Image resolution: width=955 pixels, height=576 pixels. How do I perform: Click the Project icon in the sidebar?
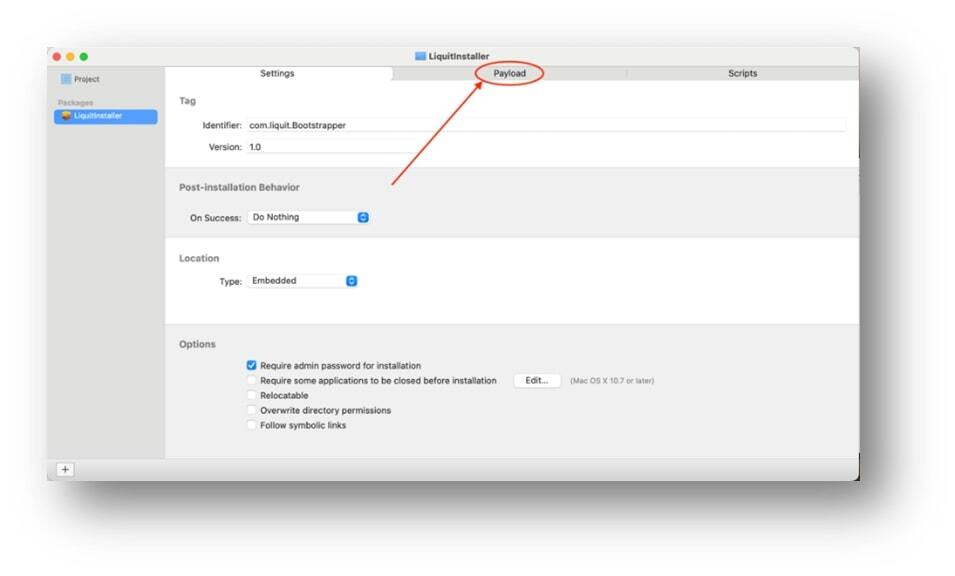(x=70, y=78)
